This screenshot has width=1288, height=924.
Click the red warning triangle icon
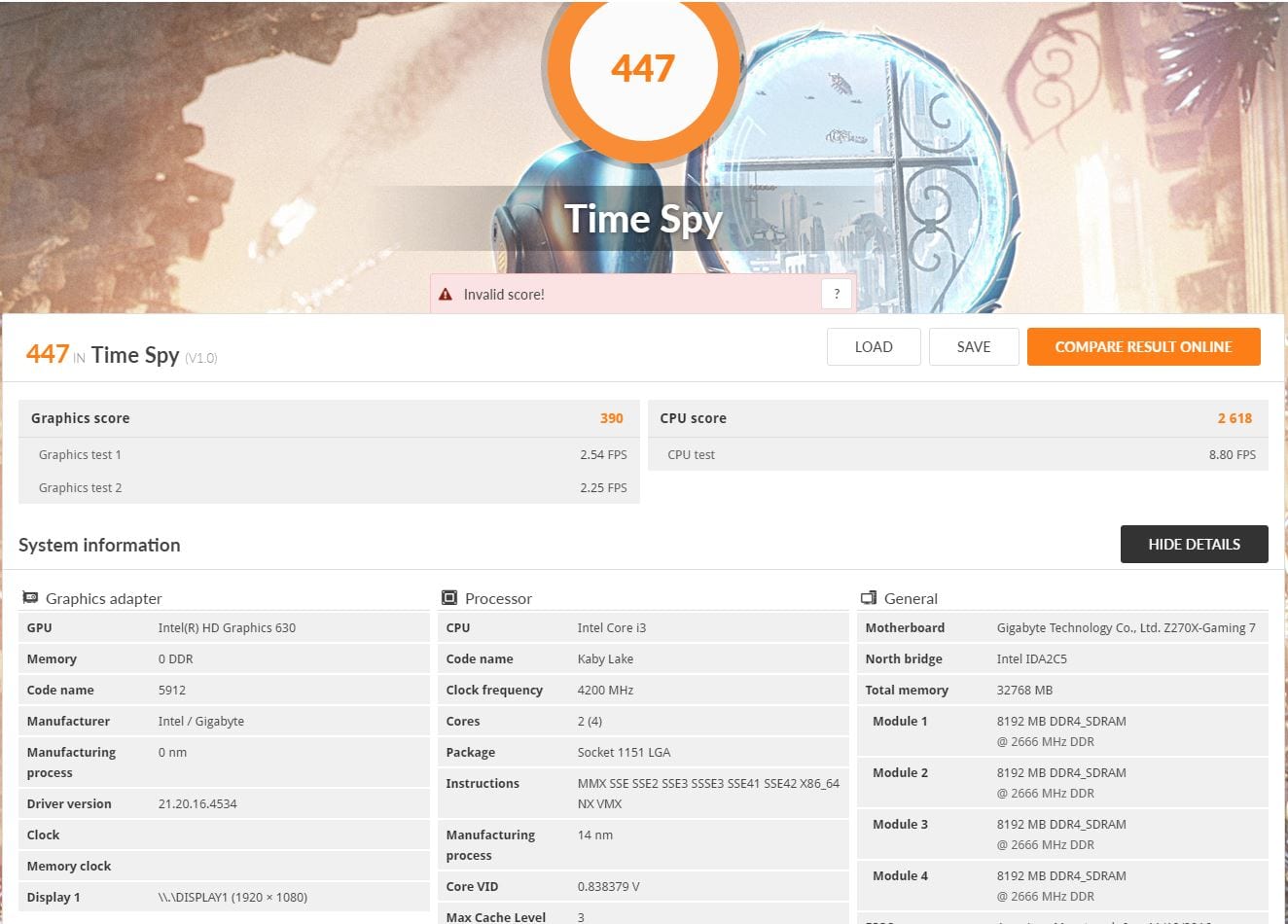(446, 295)
